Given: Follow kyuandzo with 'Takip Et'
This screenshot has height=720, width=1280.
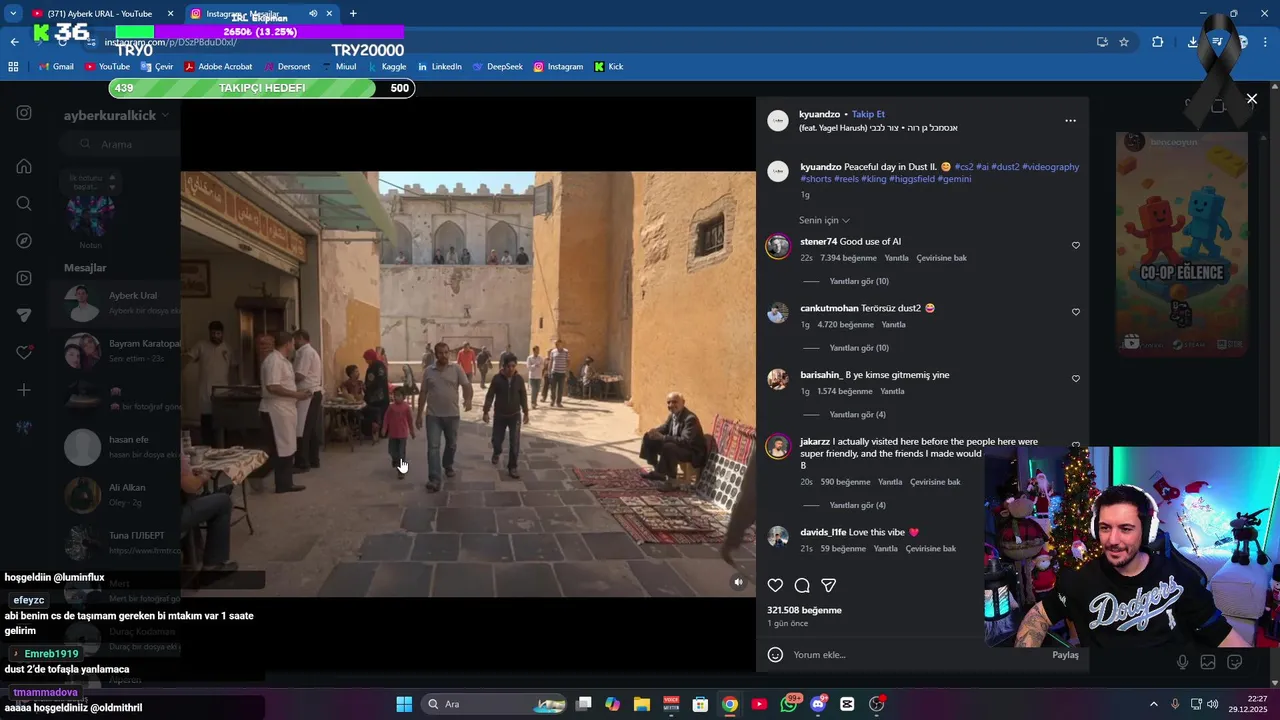Looking at the screenshot, I should click(868, 114).
